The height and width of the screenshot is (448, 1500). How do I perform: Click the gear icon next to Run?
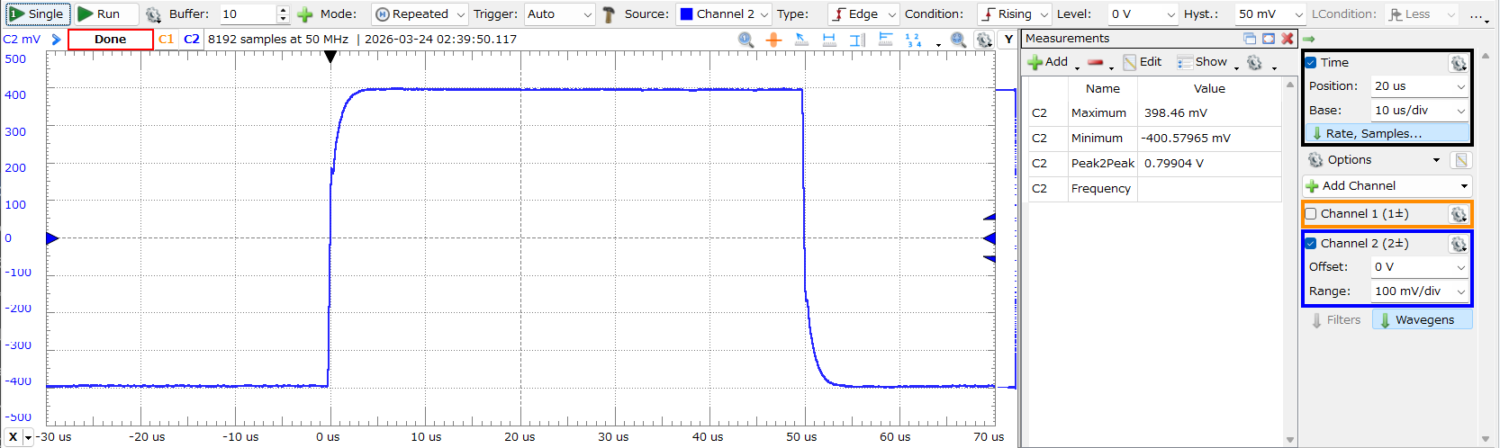point(153,15)
